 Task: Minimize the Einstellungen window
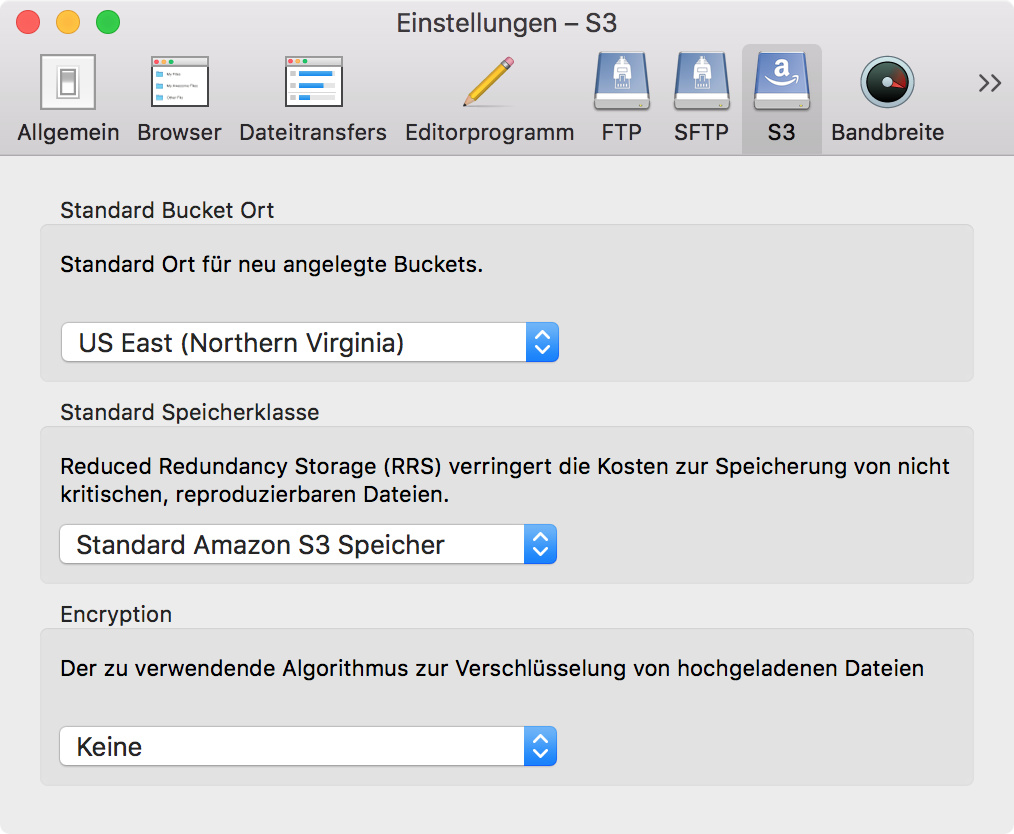(x=68, y=22)
